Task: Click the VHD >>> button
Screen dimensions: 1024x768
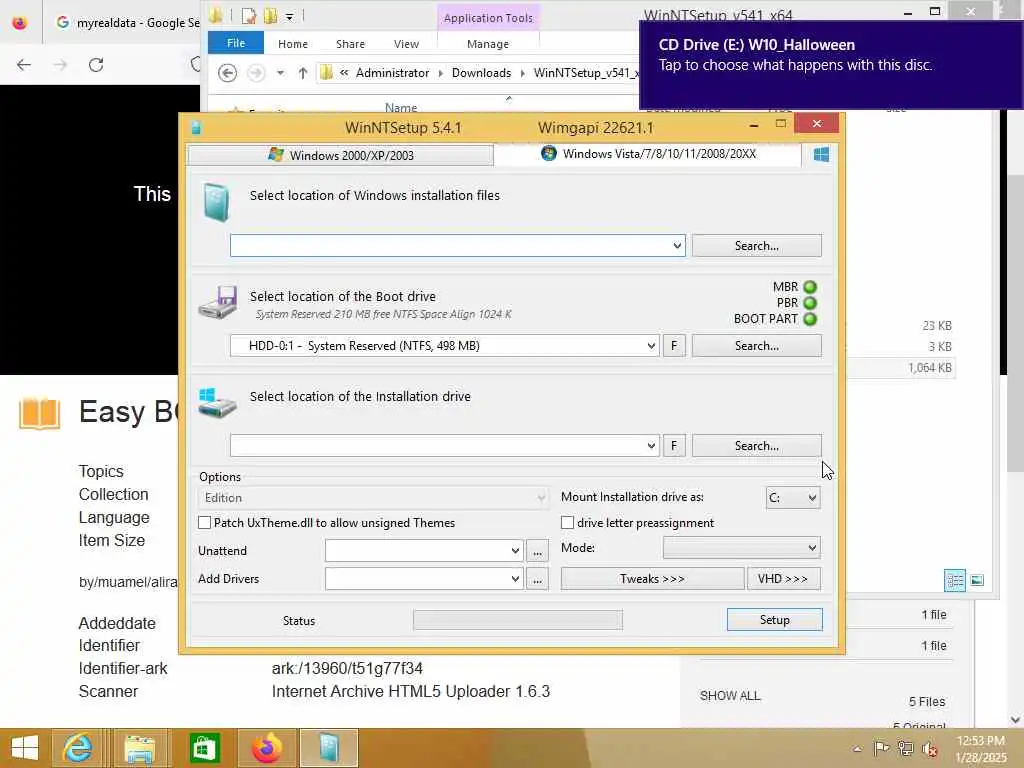Action: point(783,579)
